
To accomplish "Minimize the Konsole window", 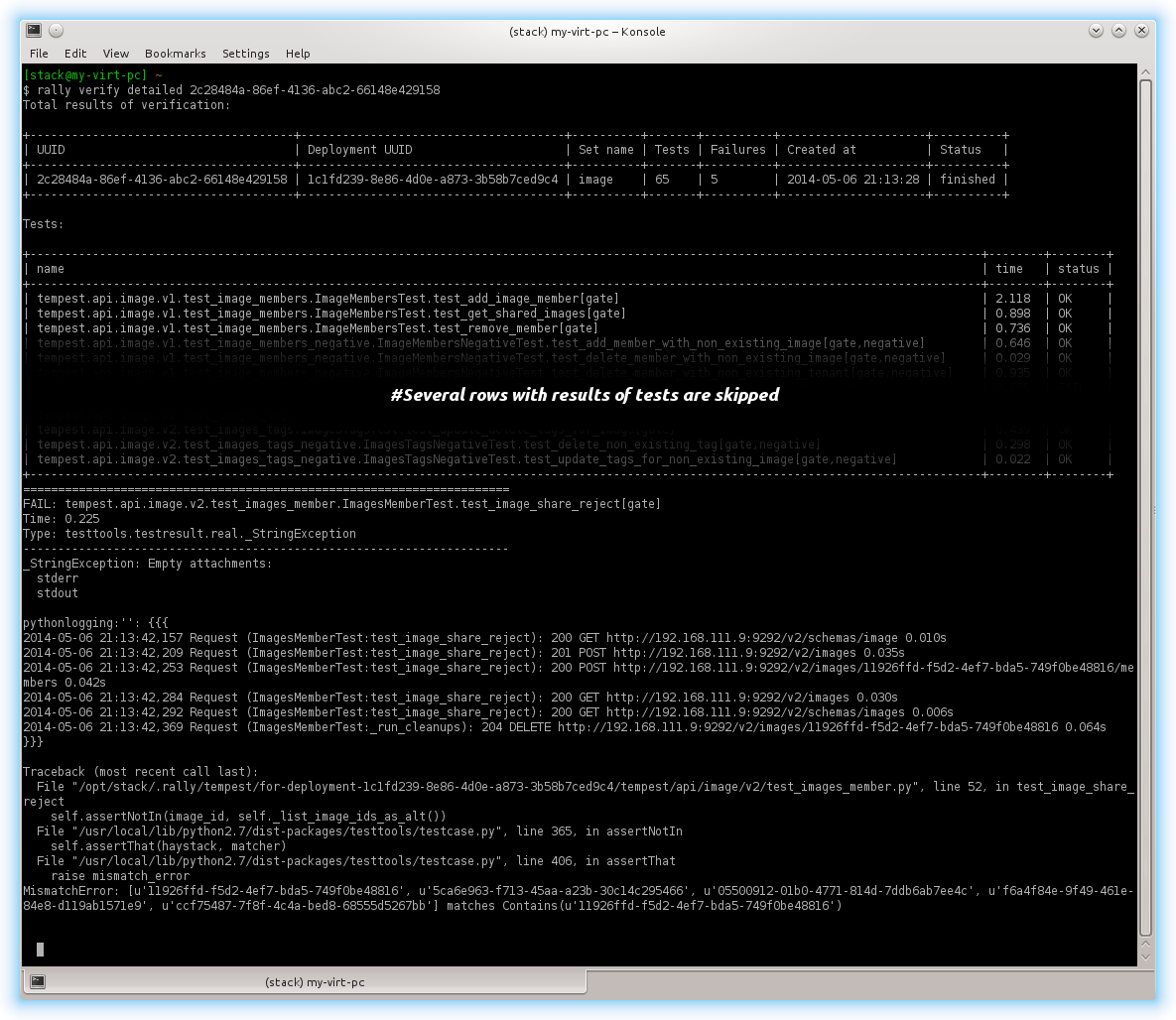I will 1096,31.
